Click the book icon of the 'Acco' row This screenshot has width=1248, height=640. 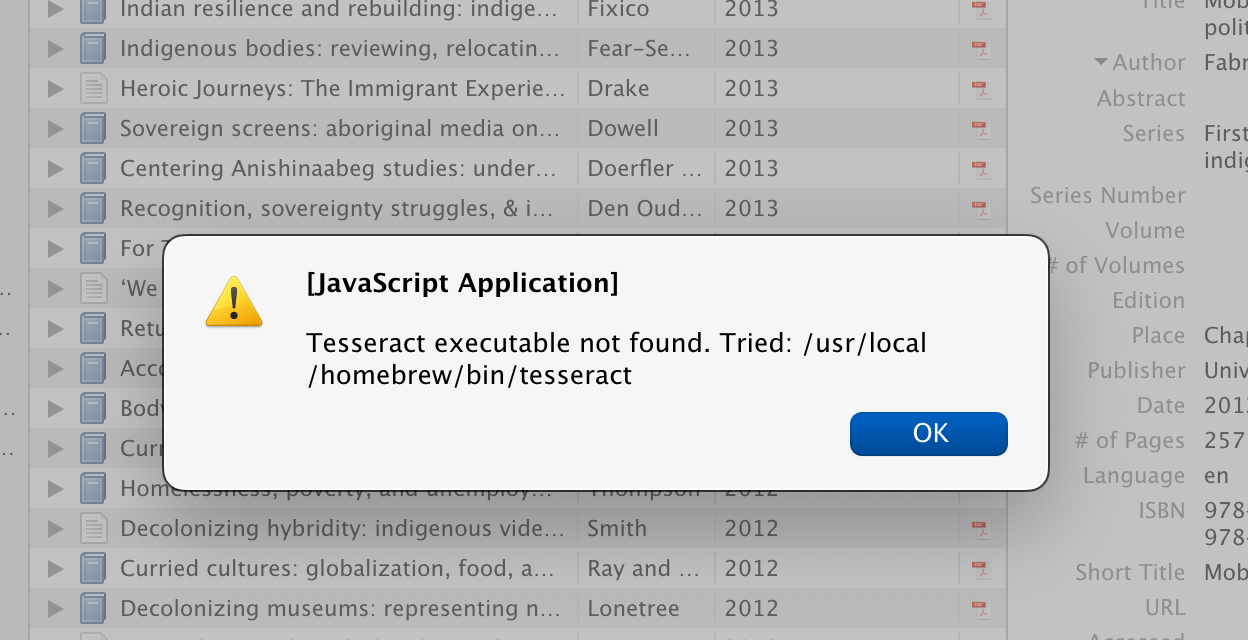93,368
